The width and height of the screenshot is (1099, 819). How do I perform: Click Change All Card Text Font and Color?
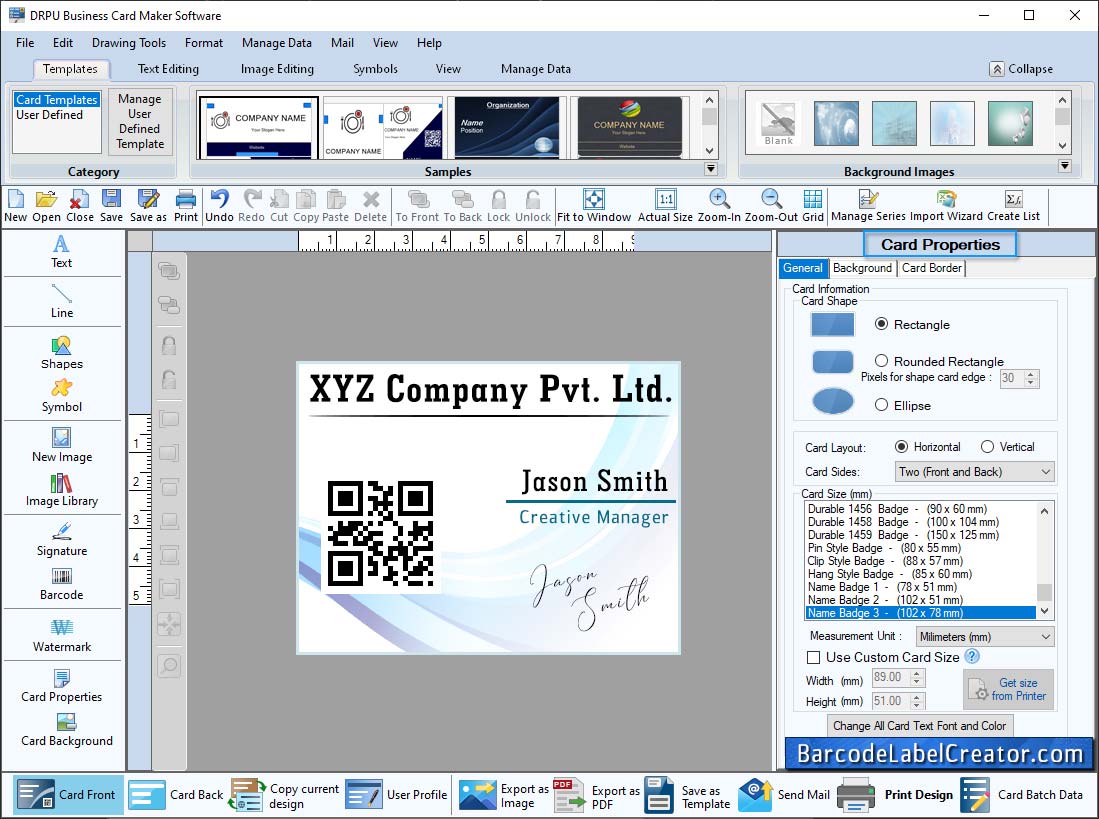(x=919, y=726)
